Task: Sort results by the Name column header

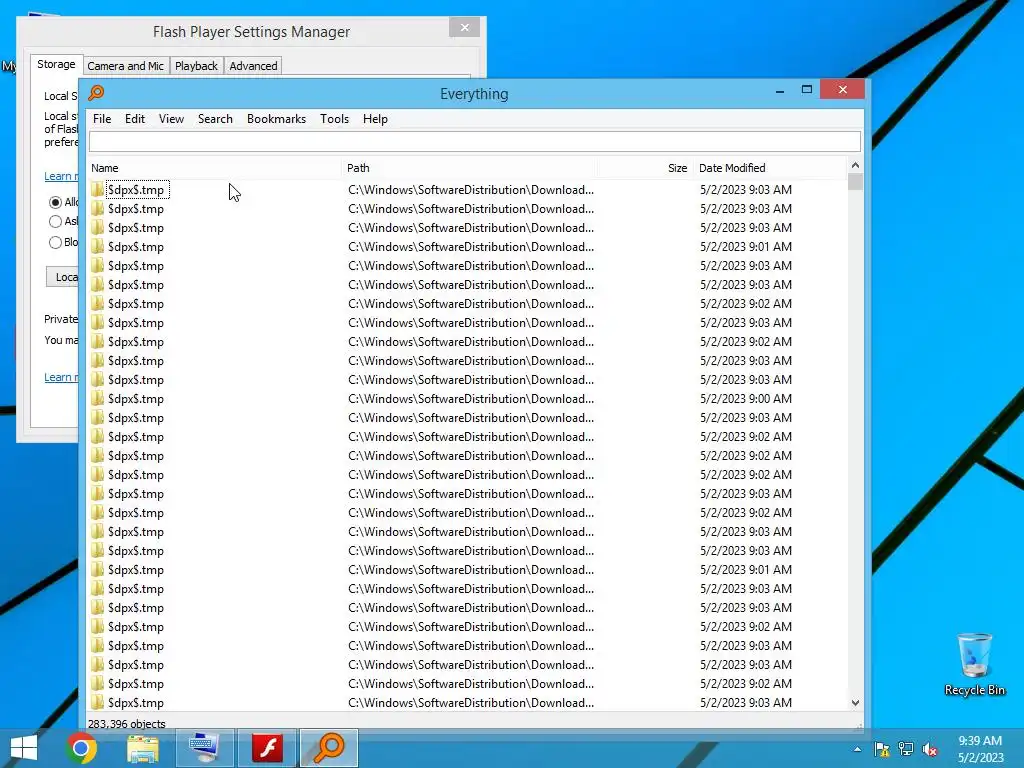Action: pyautogui.click(x=214, y=168)
